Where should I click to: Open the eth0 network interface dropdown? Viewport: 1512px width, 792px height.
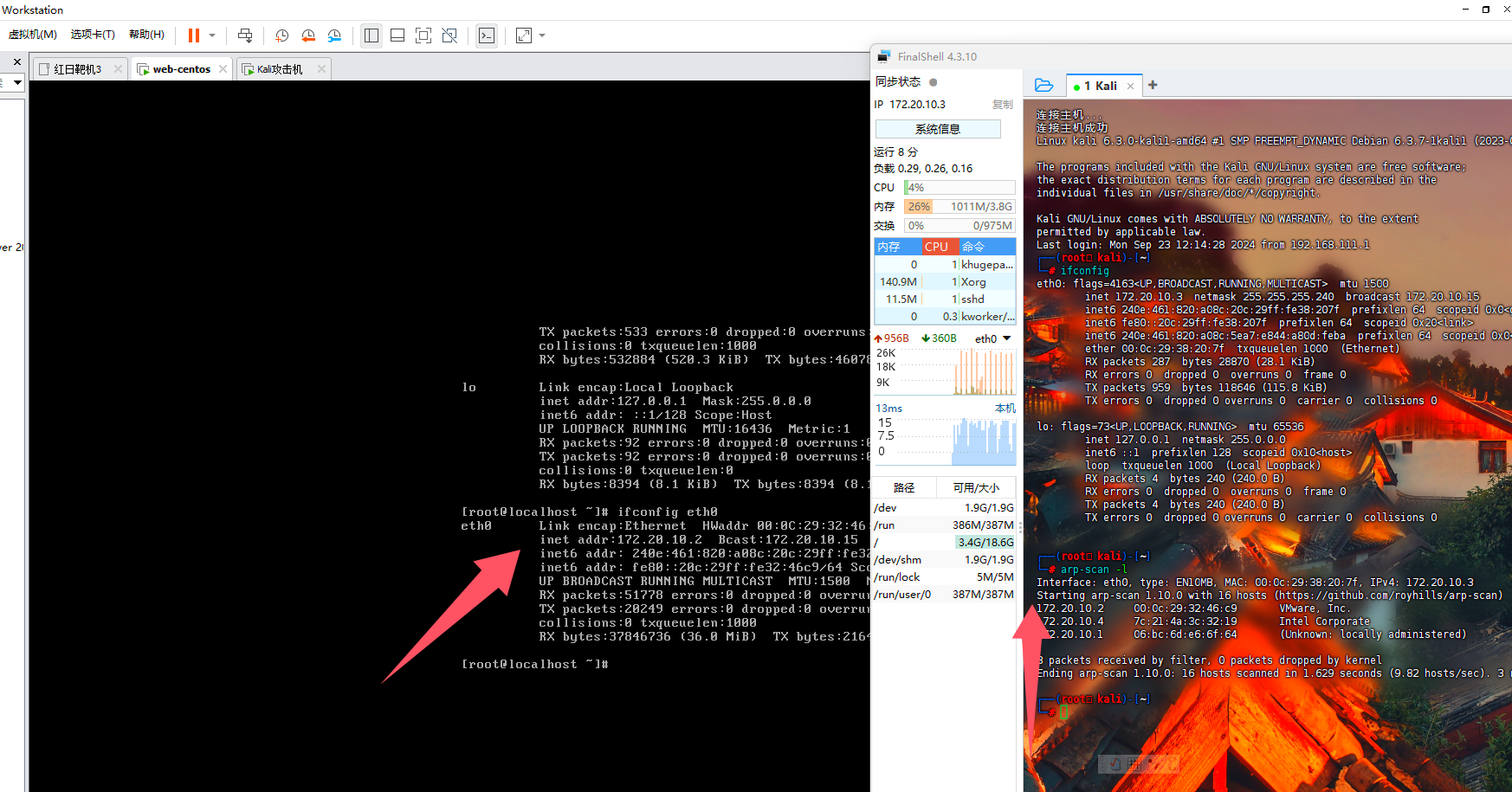point(1006,338)
